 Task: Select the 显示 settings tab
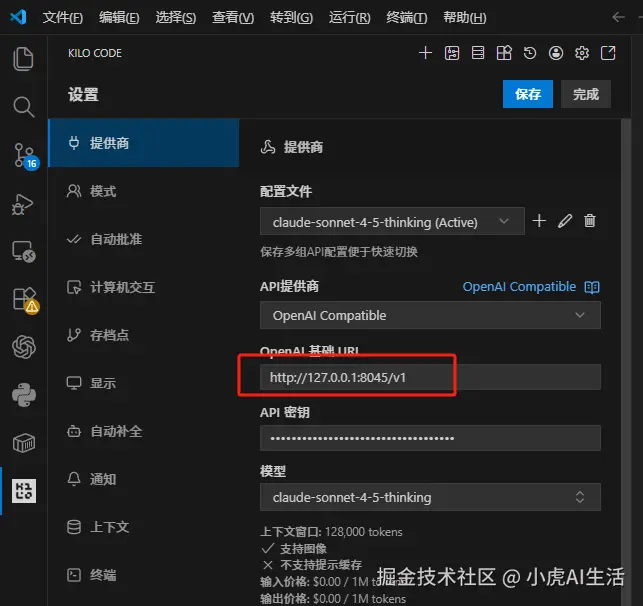[x=144, y=383]
